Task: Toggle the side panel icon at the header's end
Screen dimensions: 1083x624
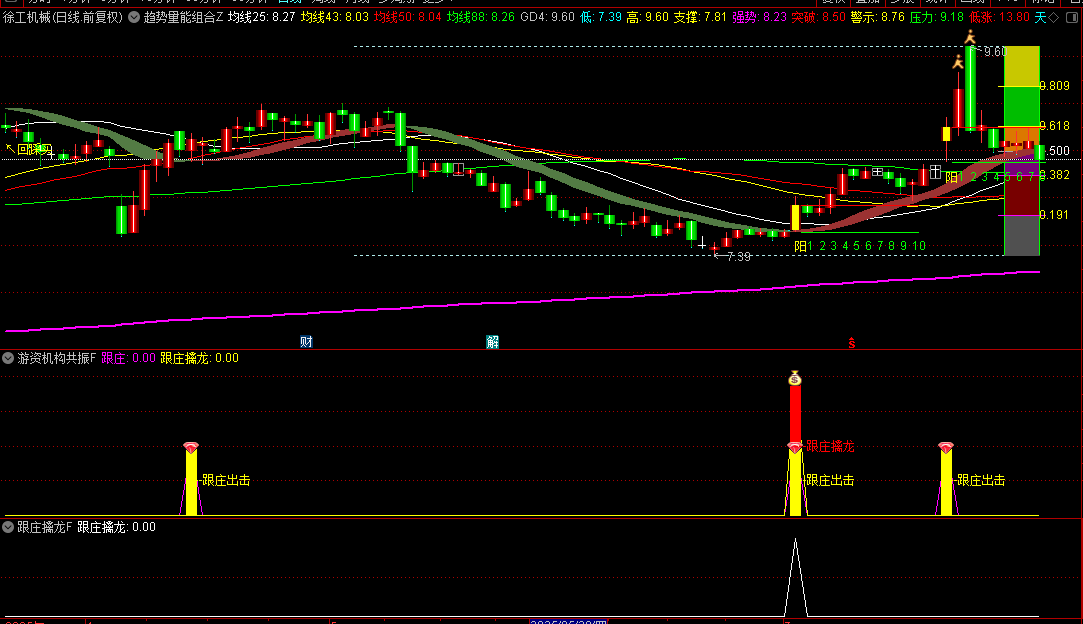Action: point(1072,17)
